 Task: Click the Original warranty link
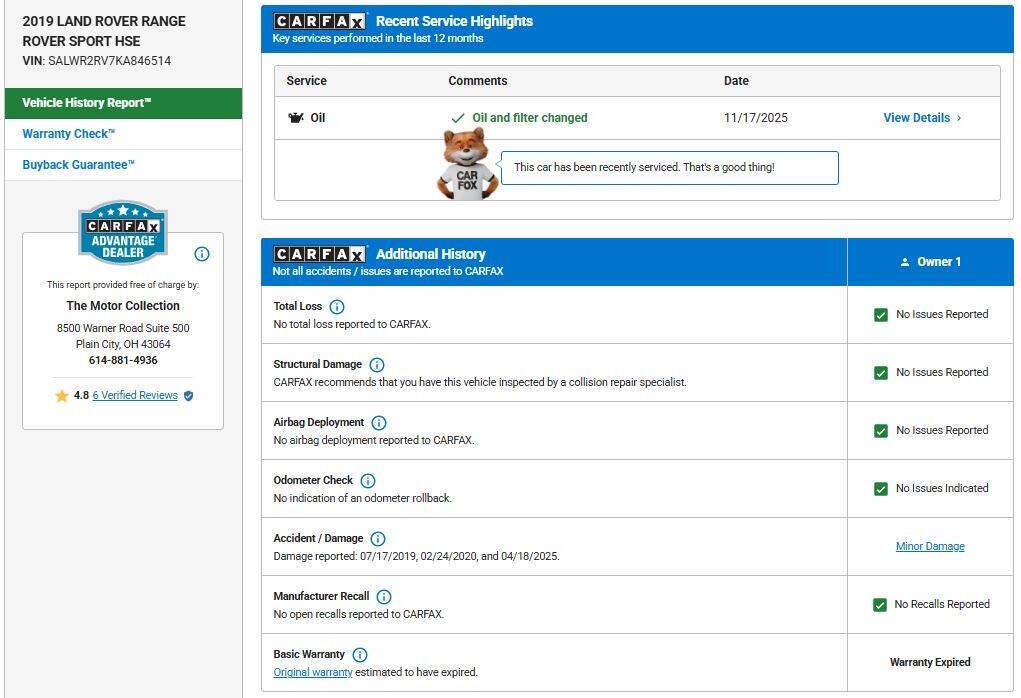[313, 673]
